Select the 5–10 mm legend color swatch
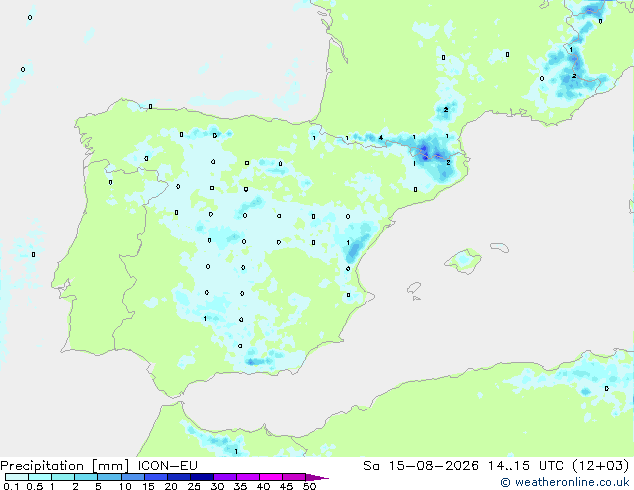Screen dimensions: 634x490 pos(109,477)
